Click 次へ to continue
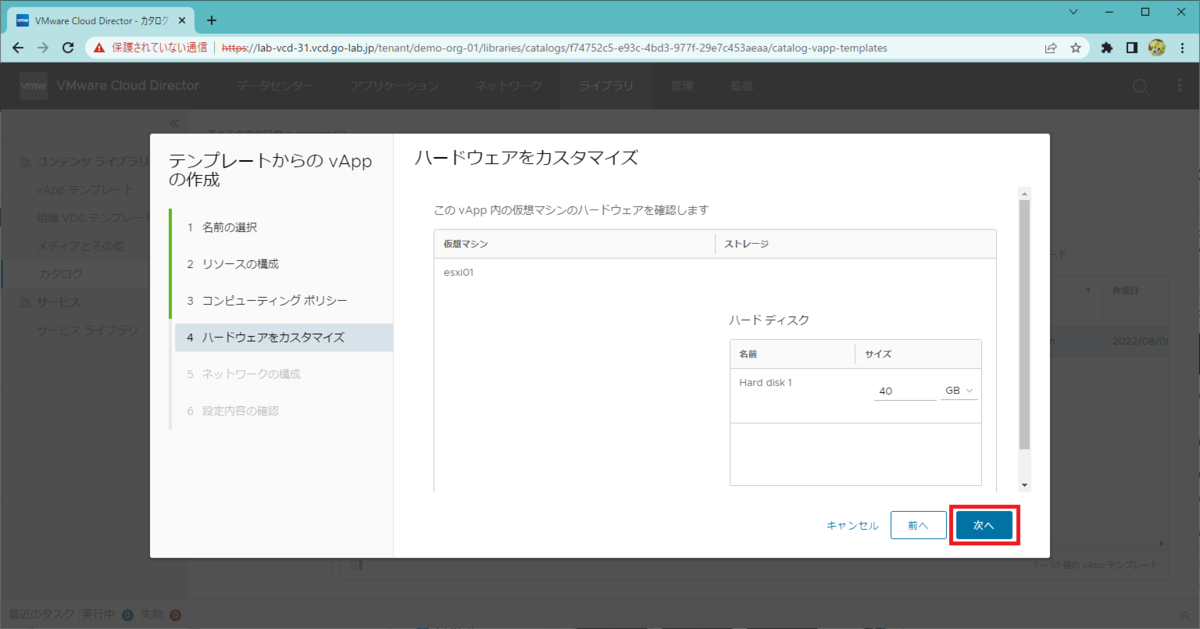 [984, 525]
